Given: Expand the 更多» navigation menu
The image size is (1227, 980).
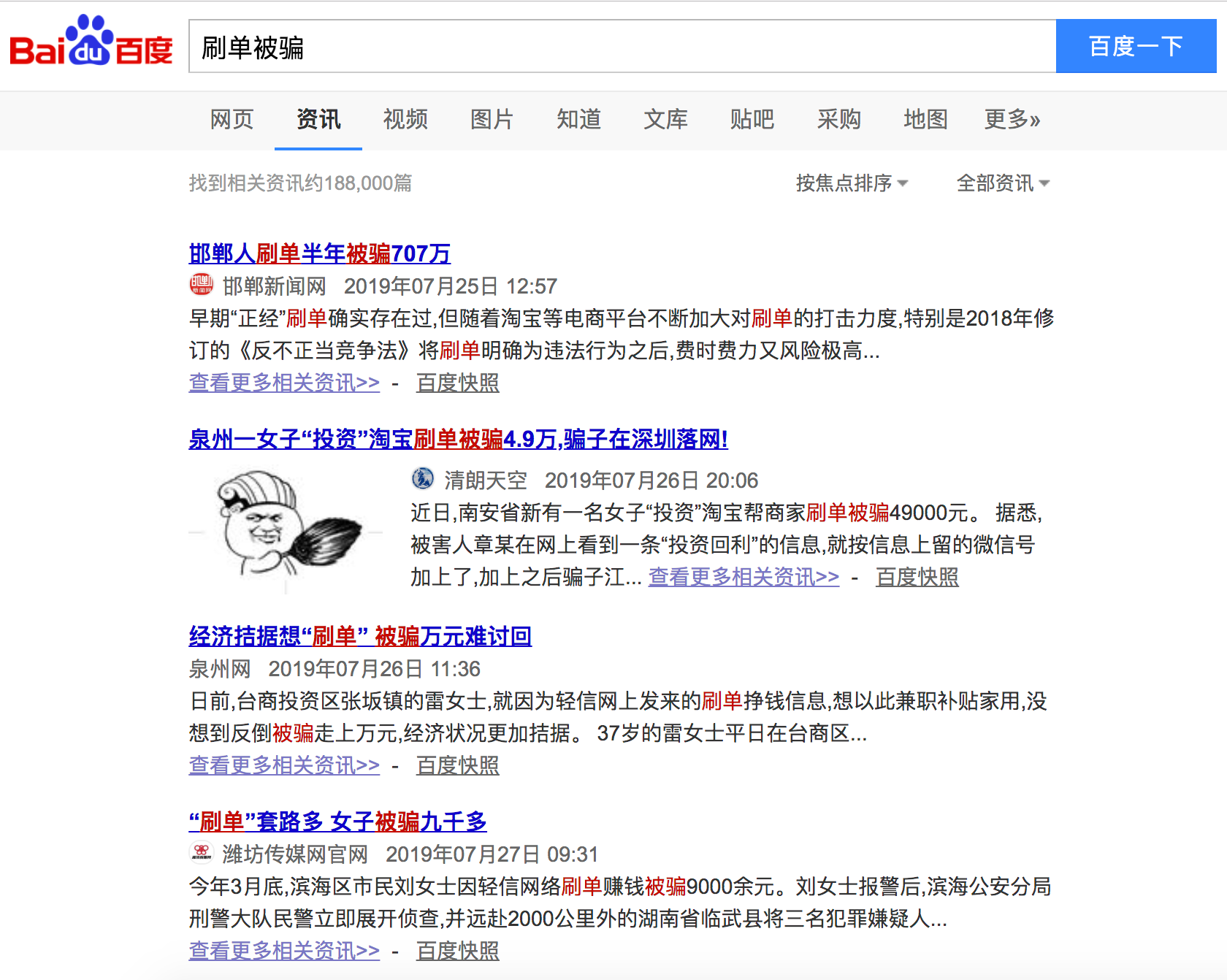Looking at the screenshot, I should click(x=1012, y=119).
